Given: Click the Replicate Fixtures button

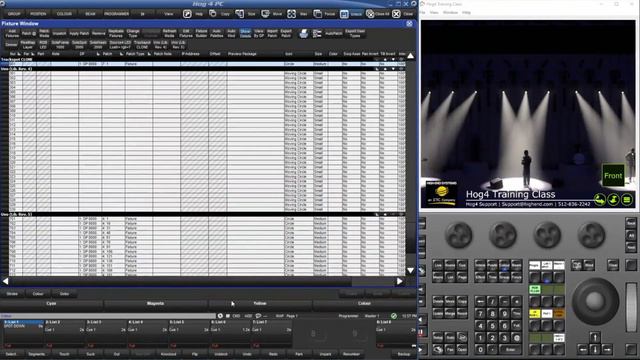Looking at the screenshot, I should coord(116,33).
